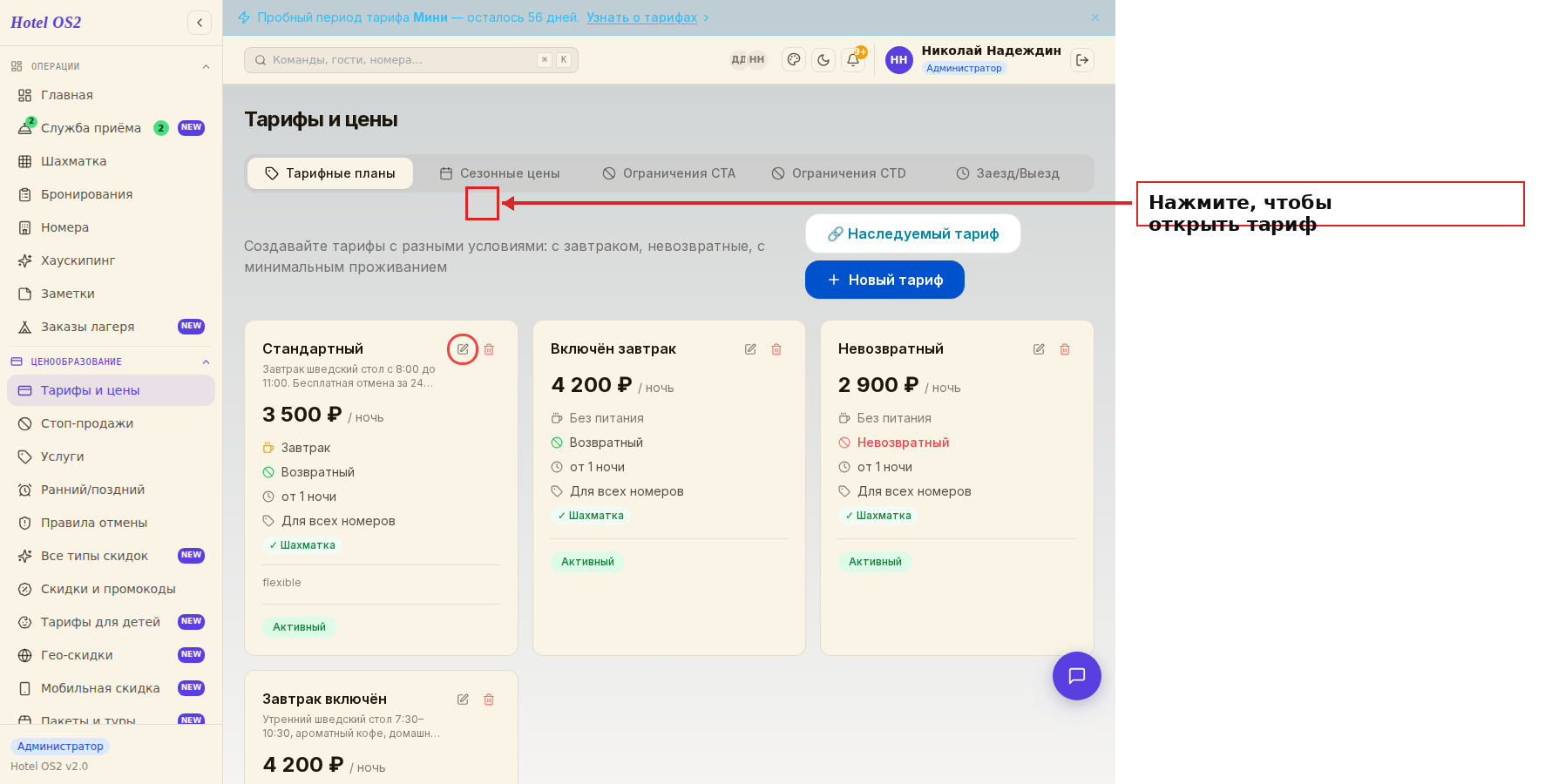Edit the Стандартный tariff with pencil icon

[x=463, y=349]
